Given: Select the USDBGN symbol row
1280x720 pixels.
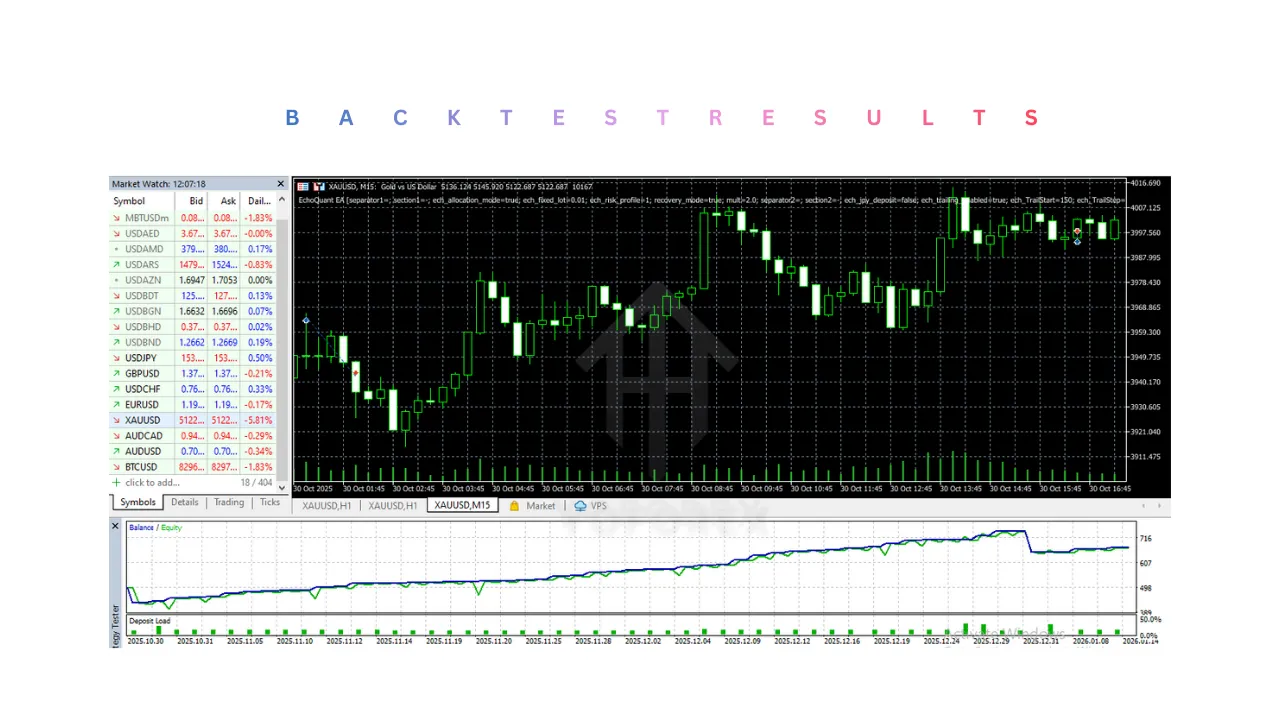Looking at the screenshot, I should coord(193,311).
